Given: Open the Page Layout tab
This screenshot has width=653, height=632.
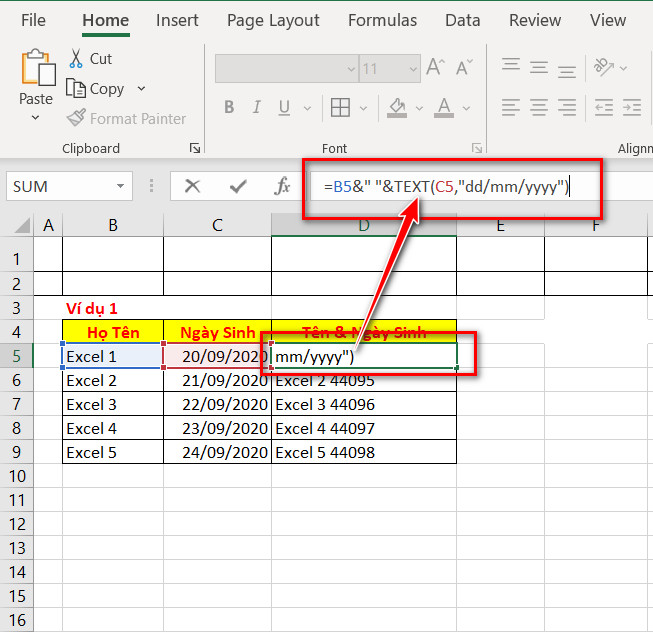Looking at the screenshot, I should pos(273,20).
